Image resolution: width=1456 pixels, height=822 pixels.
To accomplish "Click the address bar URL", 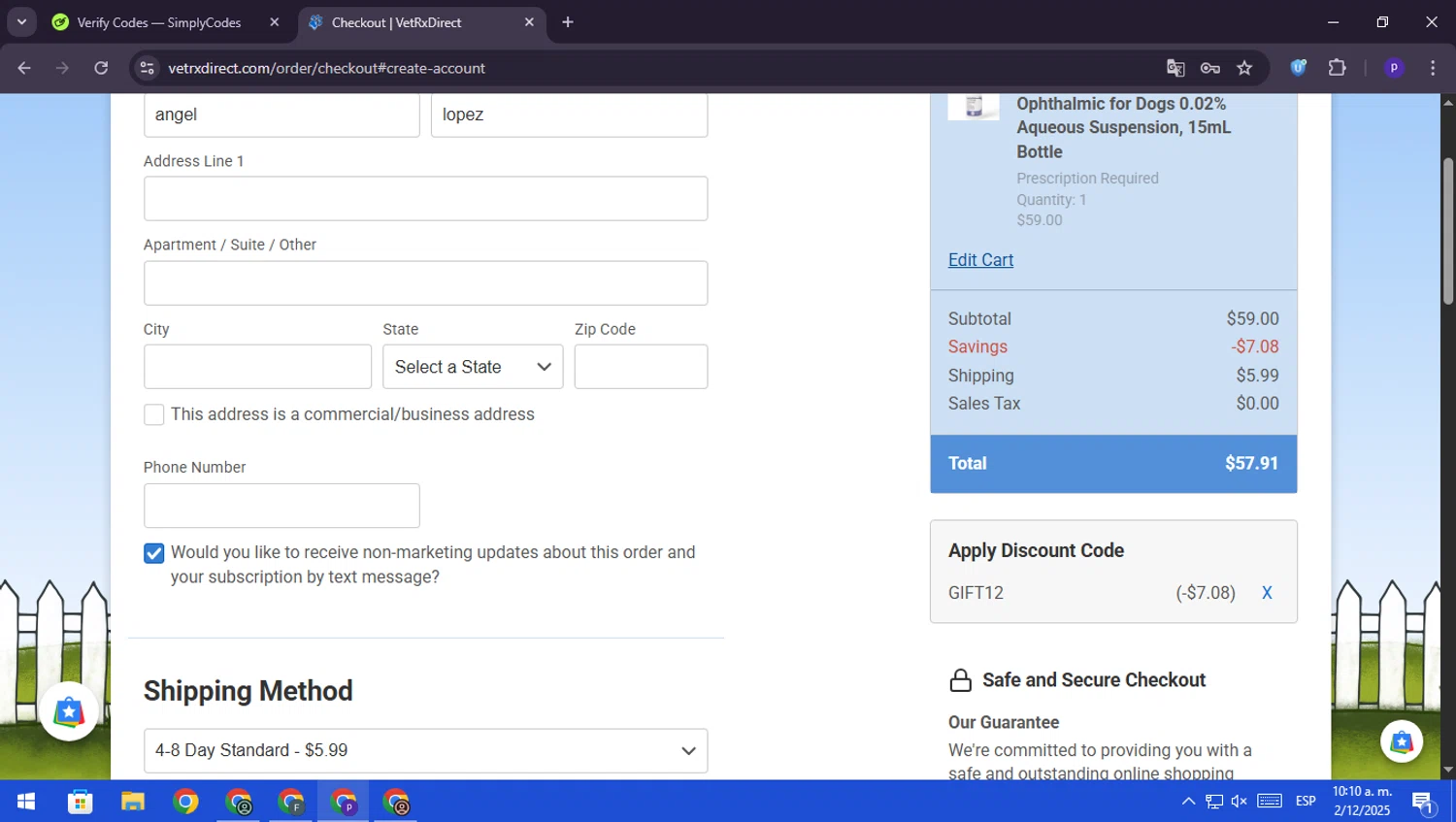I will (327, 68).
